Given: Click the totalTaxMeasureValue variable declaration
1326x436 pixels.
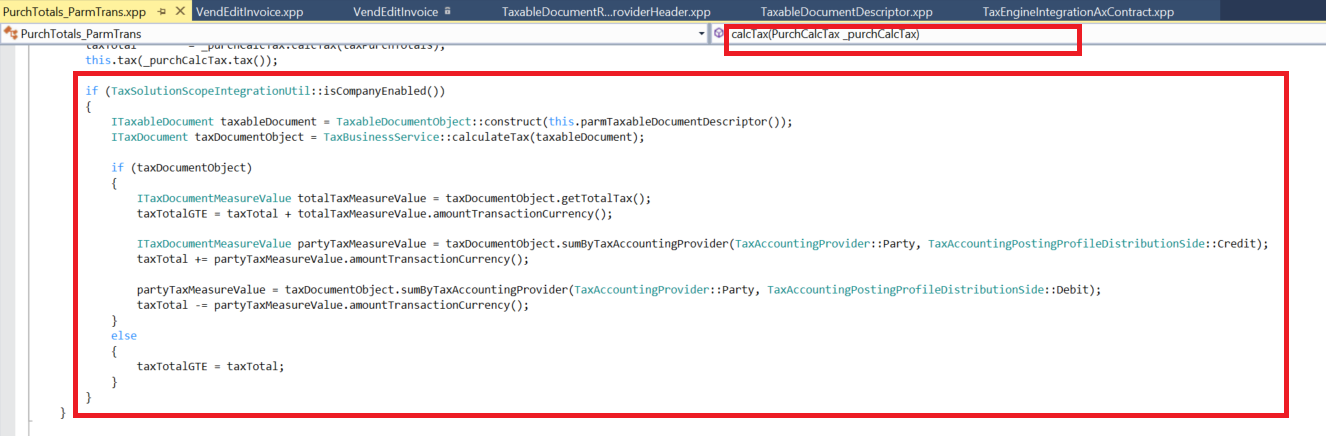Looking at the screenshot, I should [362, 198].
